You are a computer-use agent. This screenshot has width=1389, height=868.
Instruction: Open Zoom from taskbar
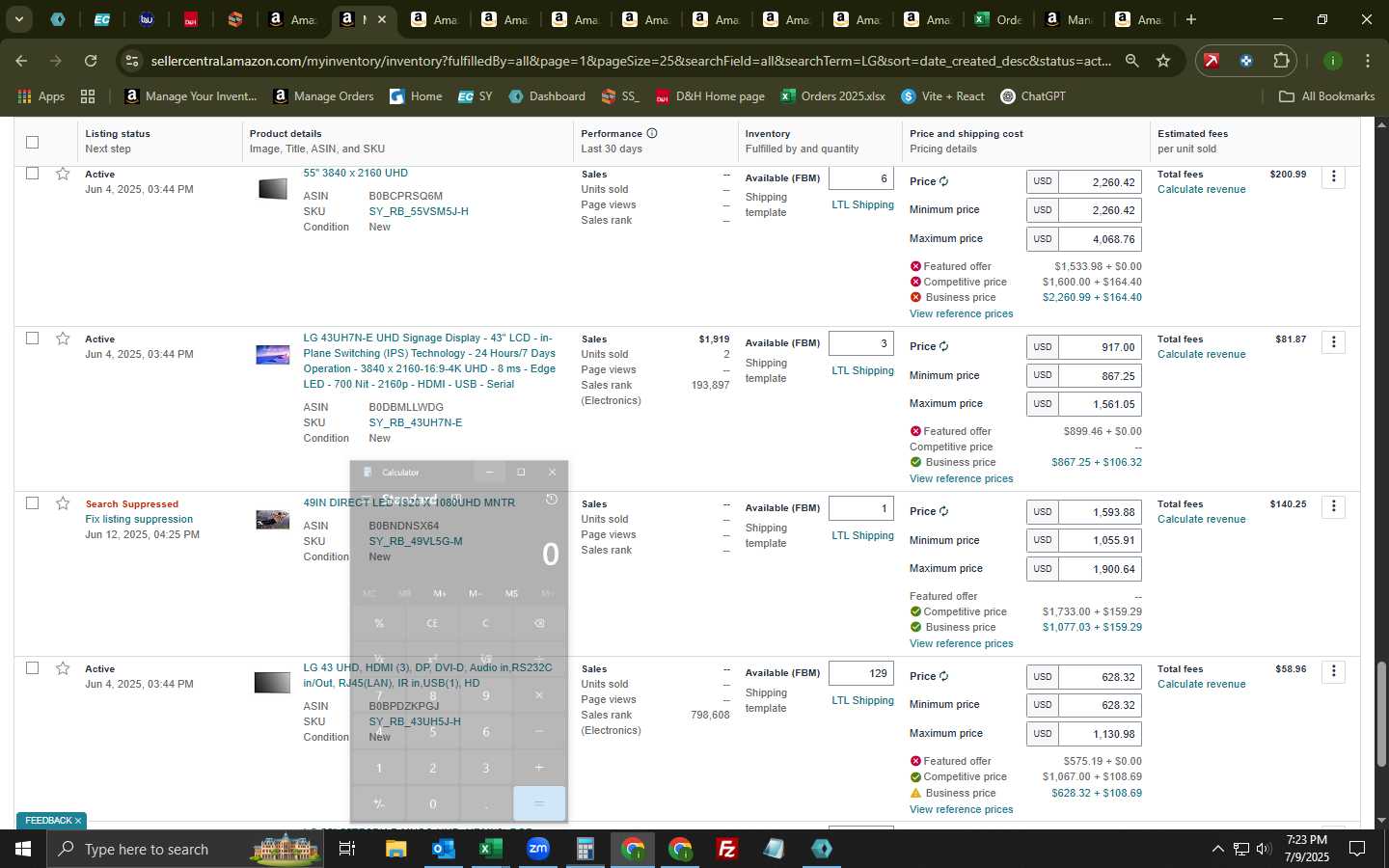tap(537, 849)
